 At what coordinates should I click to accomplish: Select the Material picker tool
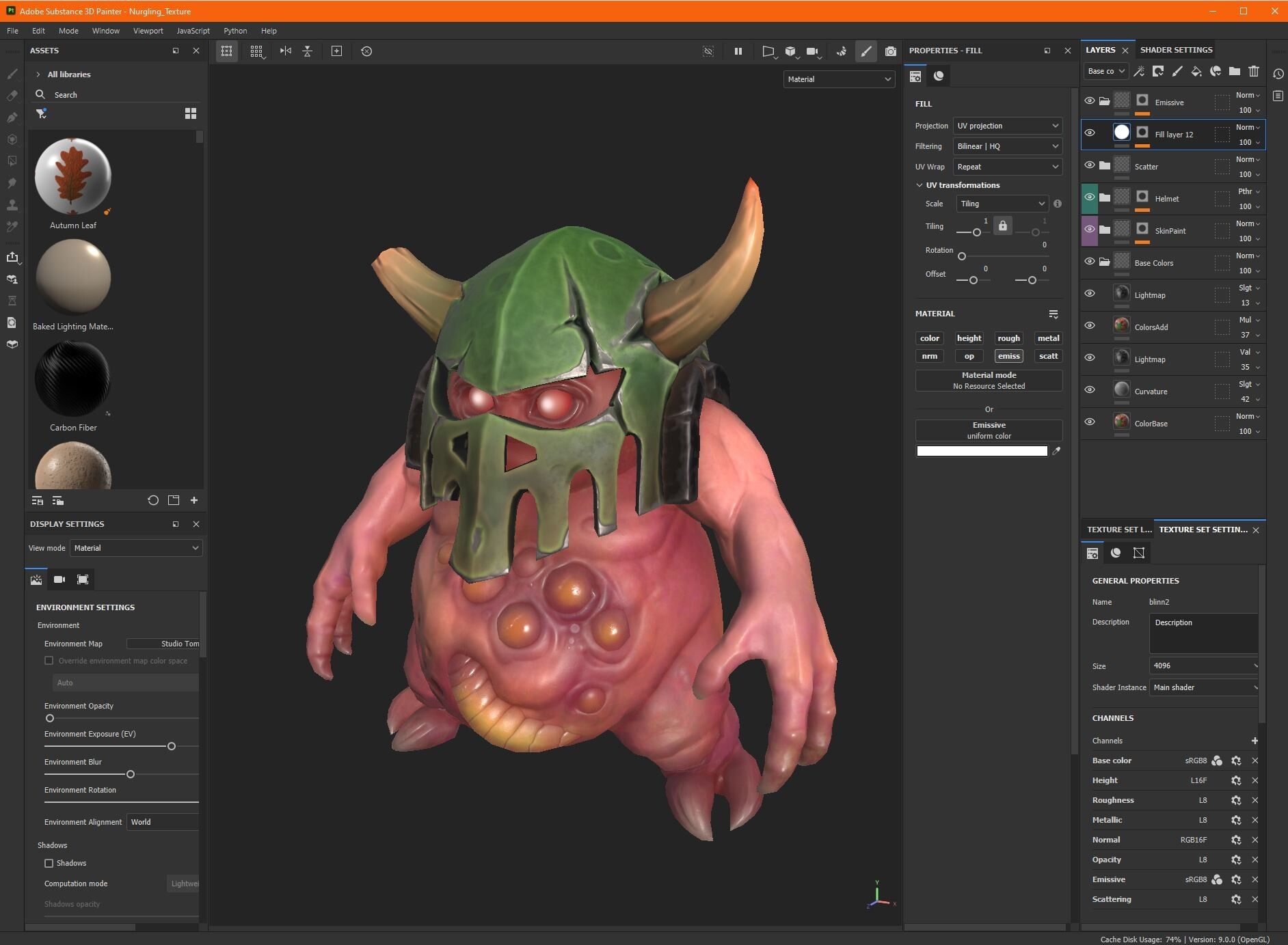[12, 227]
